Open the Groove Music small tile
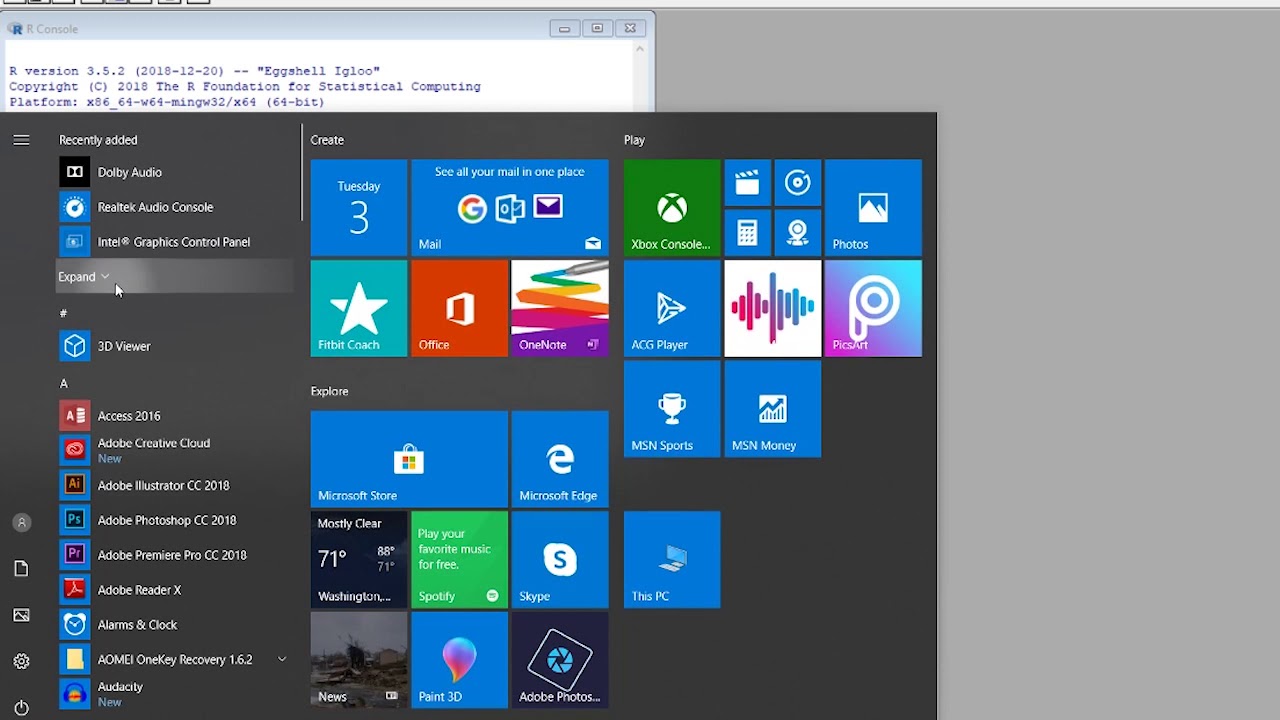Viewport: 1280px width, 720px height. pos(798,182)
